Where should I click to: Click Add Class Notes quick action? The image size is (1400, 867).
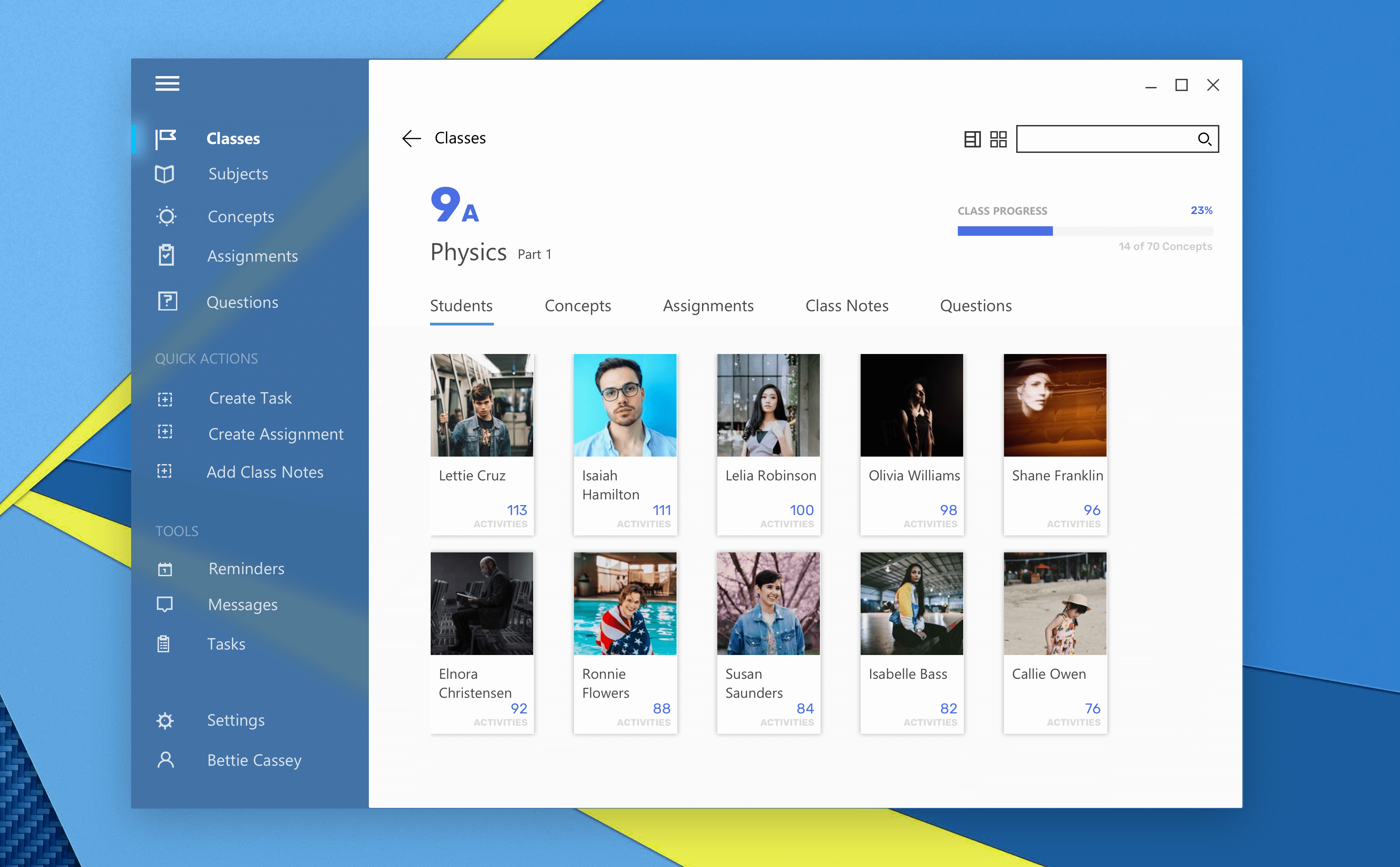[264, 472]
